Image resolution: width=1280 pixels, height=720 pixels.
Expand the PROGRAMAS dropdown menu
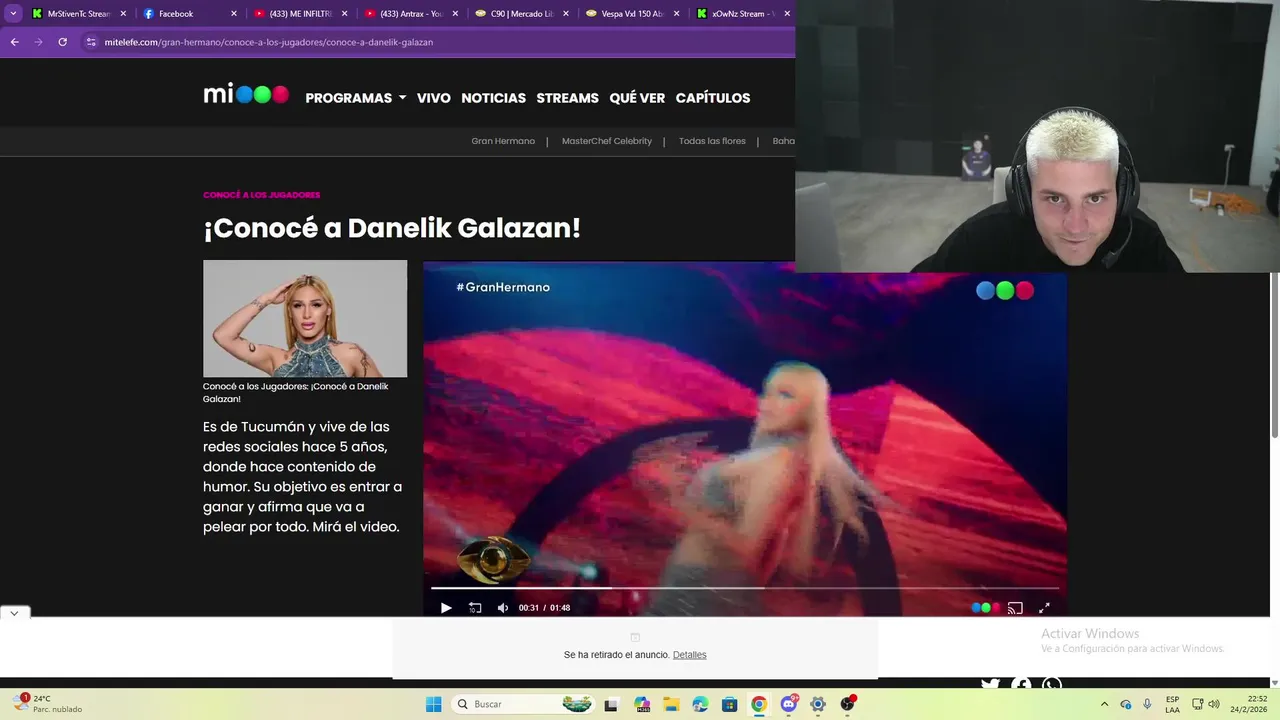click(x=355, y=98)
